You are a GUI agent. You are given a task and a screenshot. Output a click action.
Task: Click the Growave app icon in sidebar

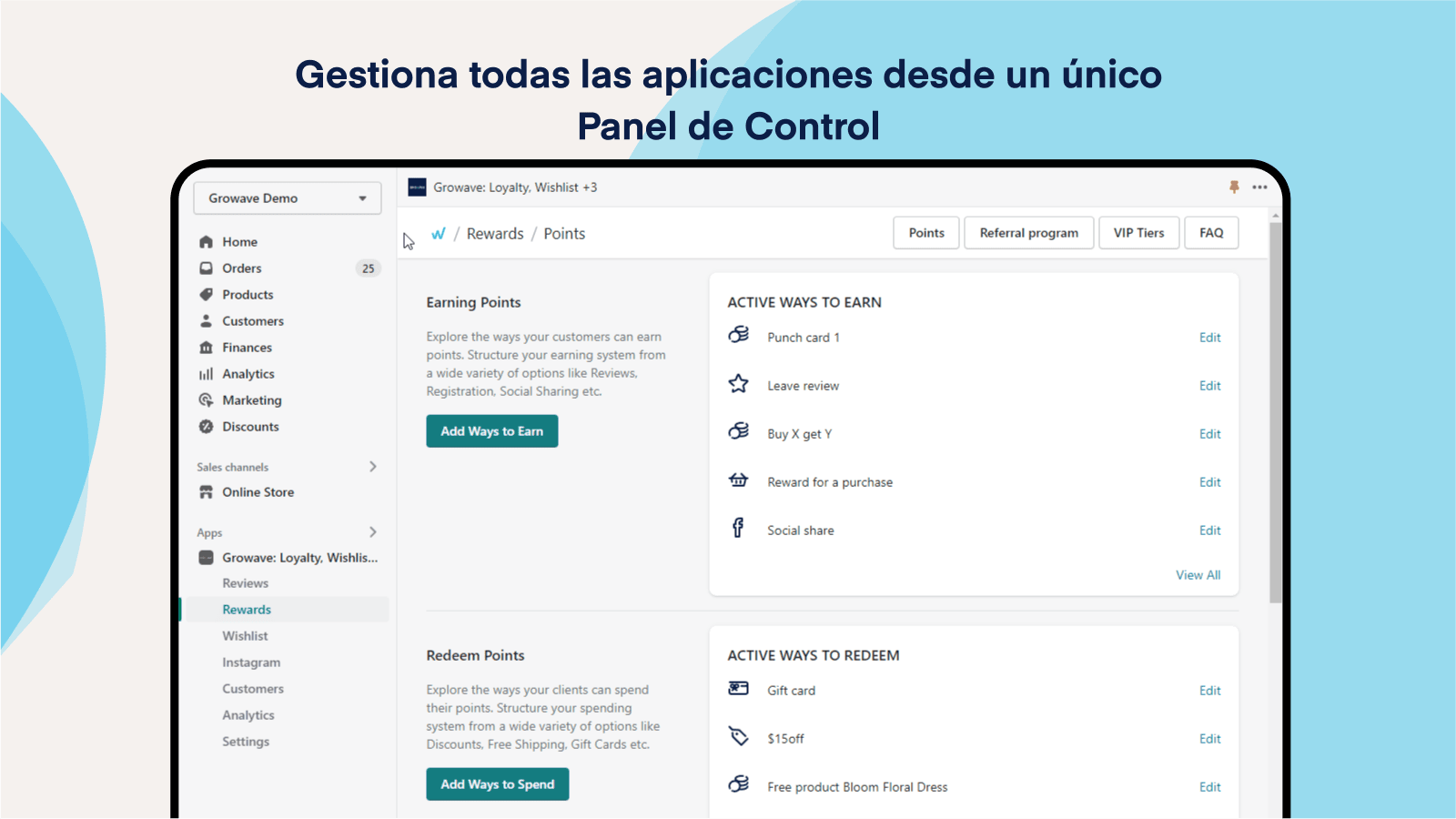206,558
